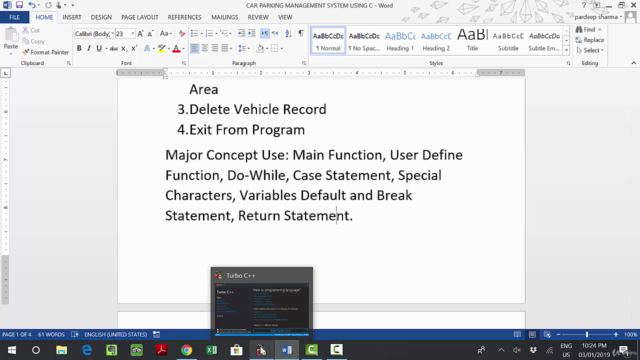Clear all formatting from selection
This screenshot has height=360, width=640.
pos(182,34)
